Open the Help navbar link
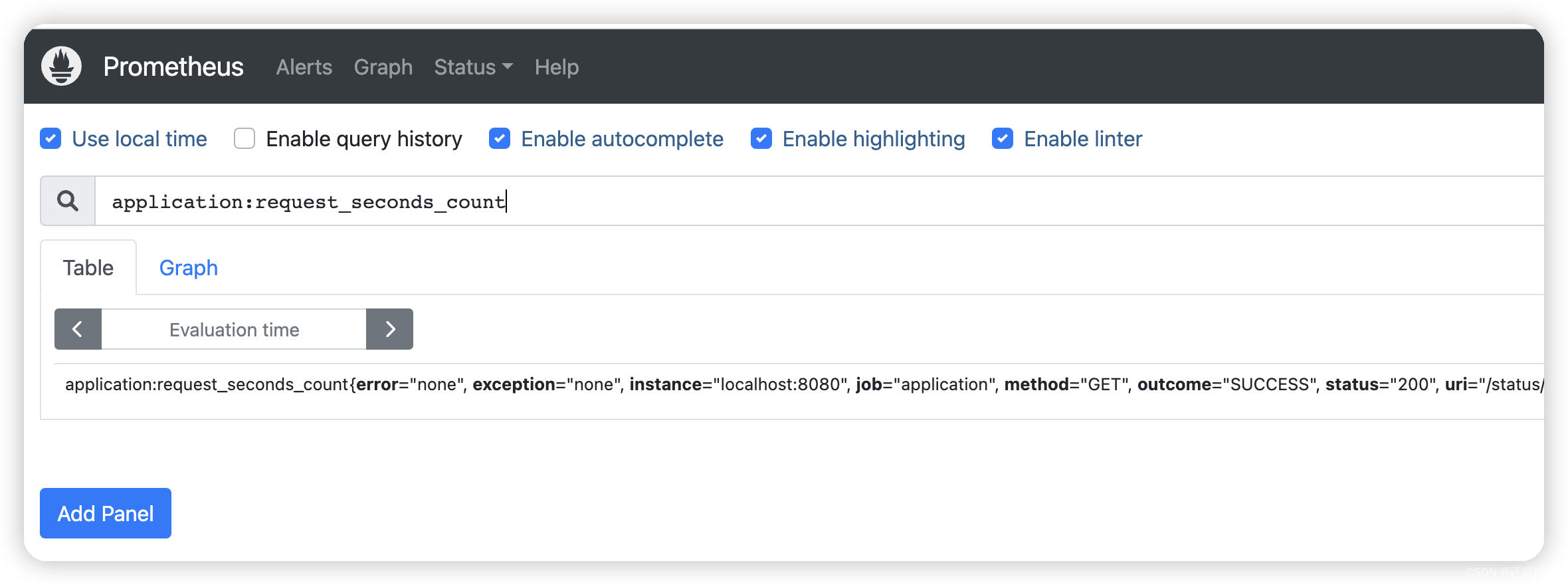 (557, 67)
